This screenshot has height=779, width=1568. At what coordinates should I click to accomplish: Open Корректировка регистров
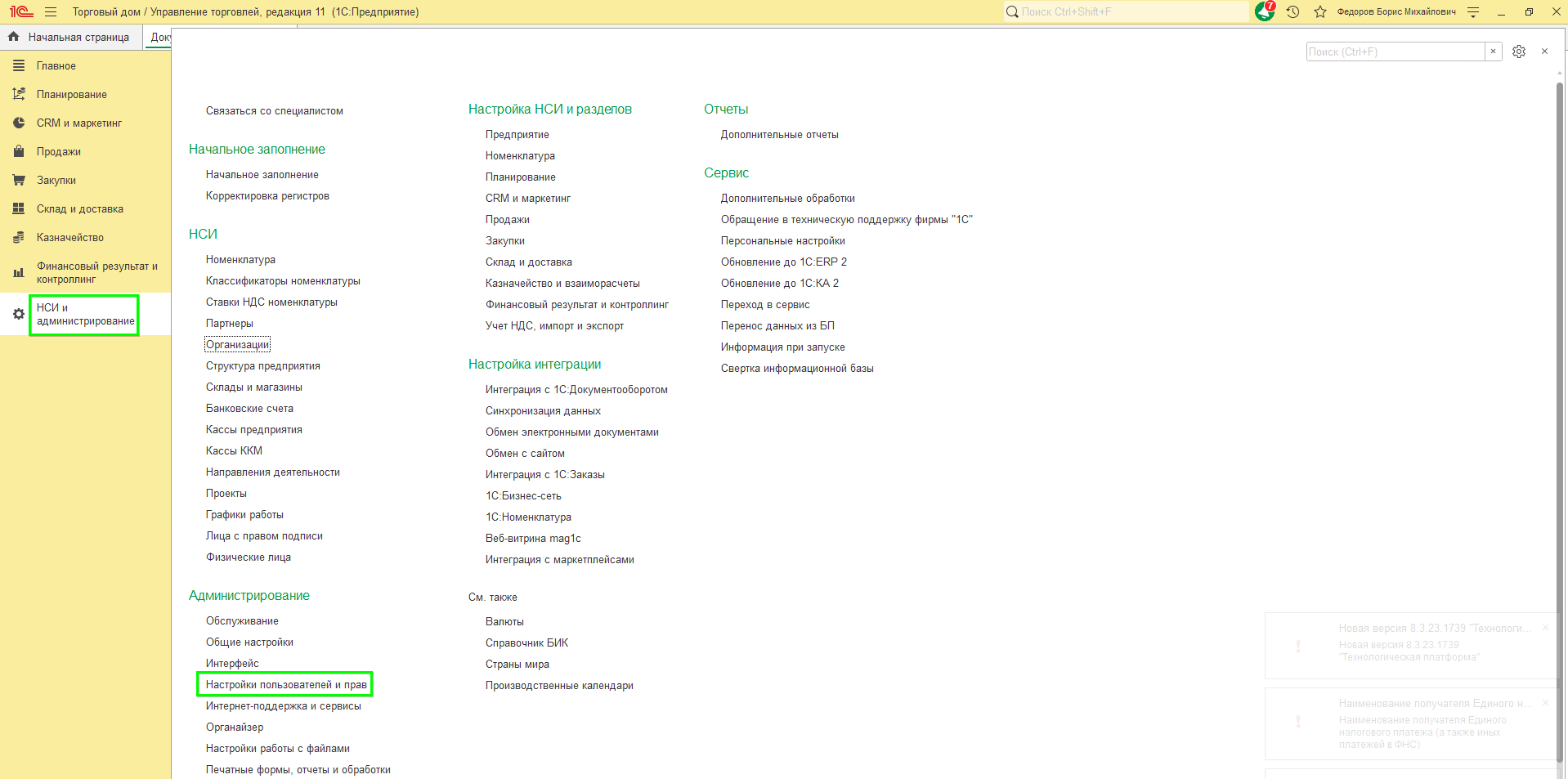pyautogui.click(x=267, y=196)
